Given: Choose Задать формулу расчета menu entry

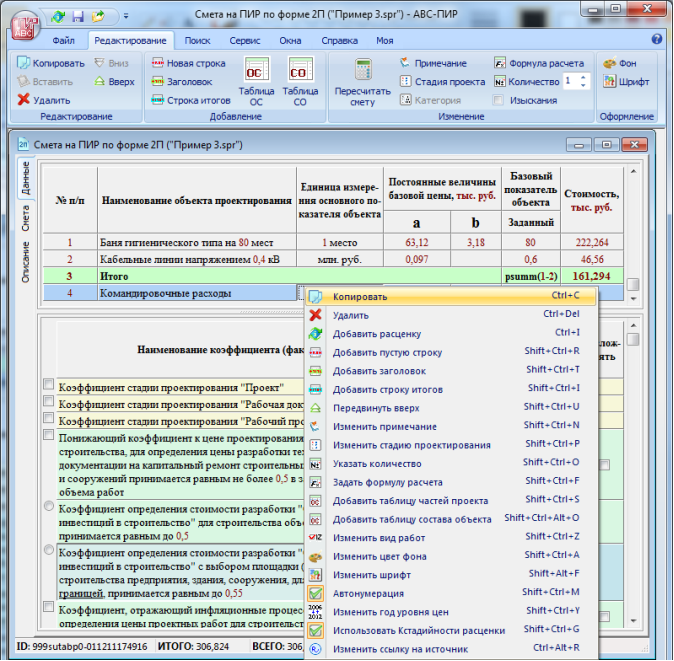Looking at the screenshot, I should (451, 482).
